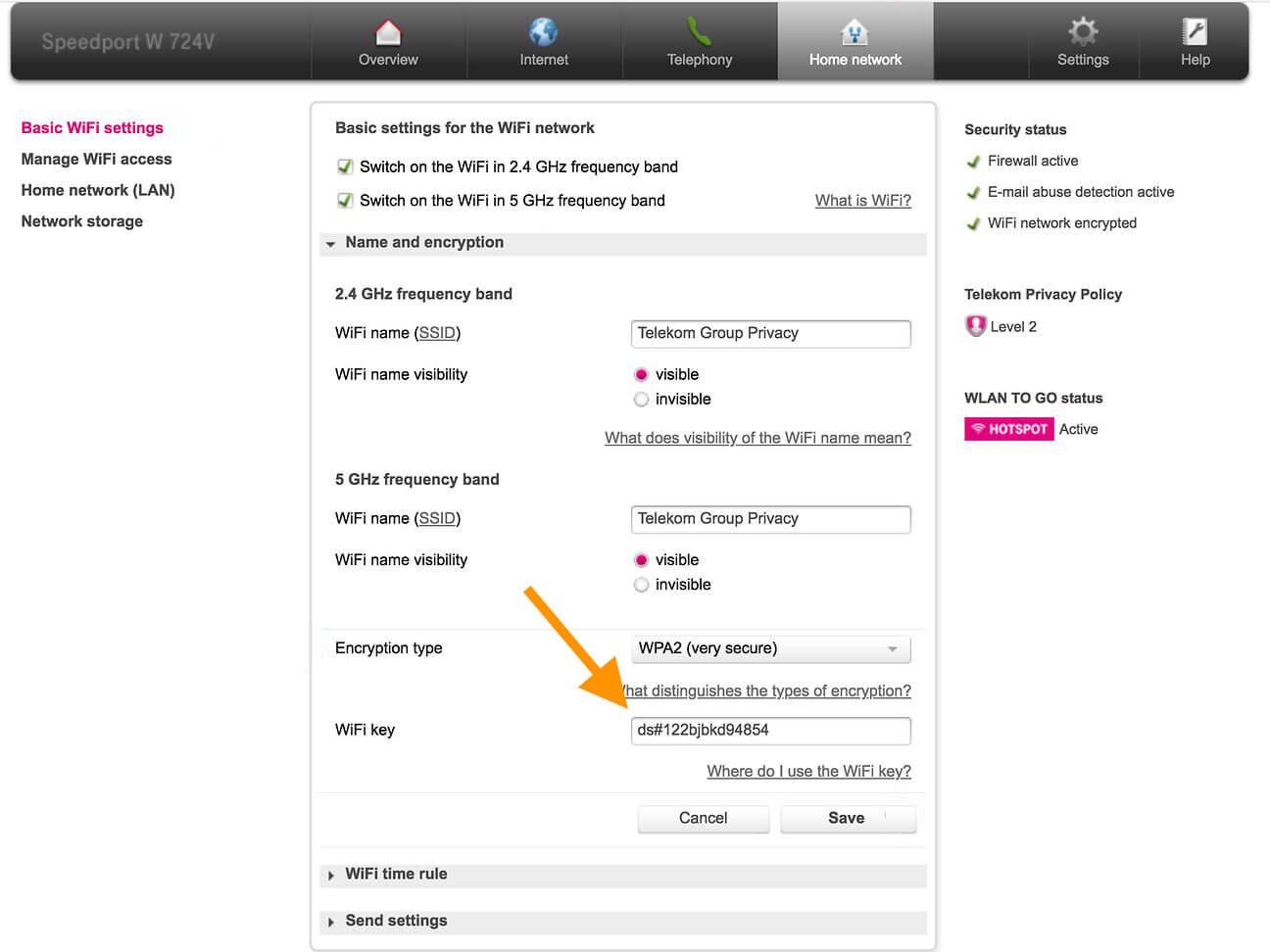Go to Network storage in the sidebar
This screenshot has width=1270, height=952.
tap(82, 221)
